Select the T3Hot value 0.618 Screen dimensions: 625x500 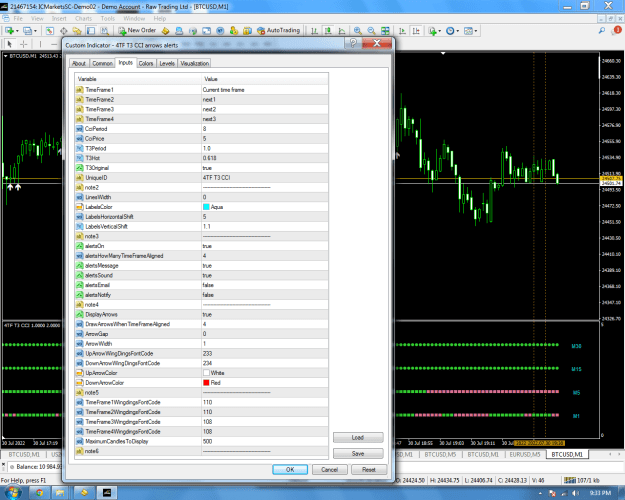[x=265, y=158]
